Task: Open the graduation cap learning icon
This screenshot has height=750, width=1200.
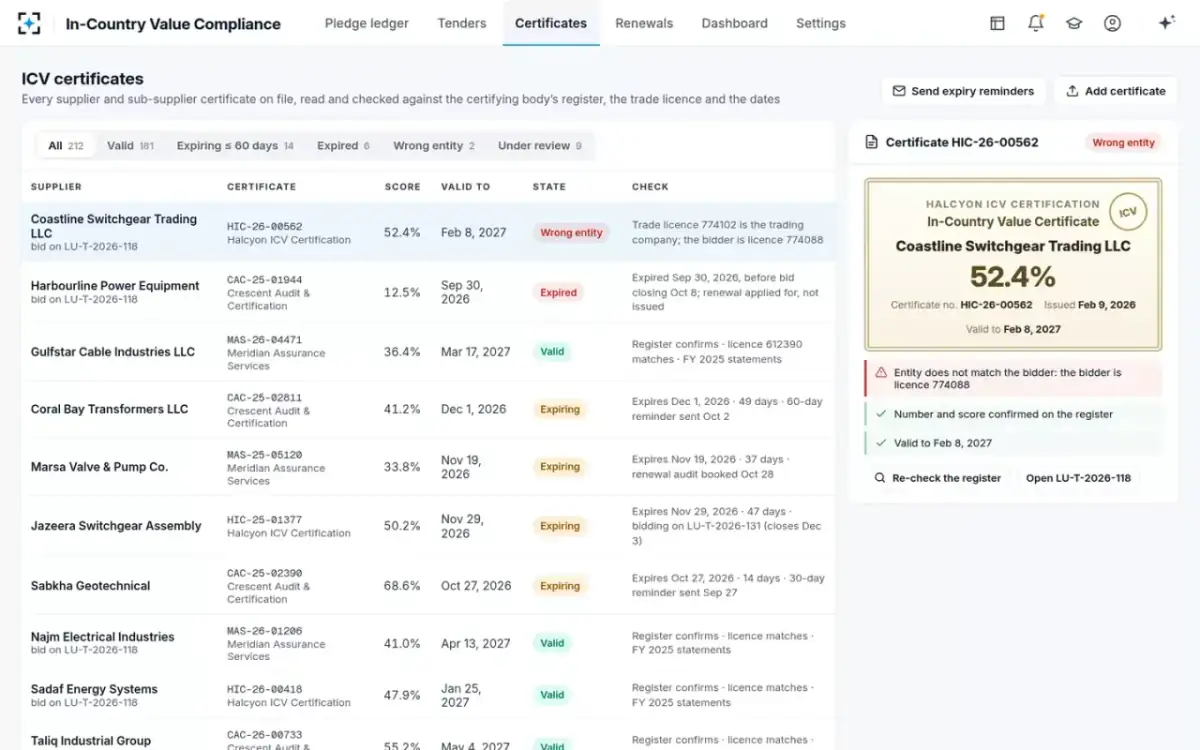Action: pyautogui.click(x=1074, y=23)
